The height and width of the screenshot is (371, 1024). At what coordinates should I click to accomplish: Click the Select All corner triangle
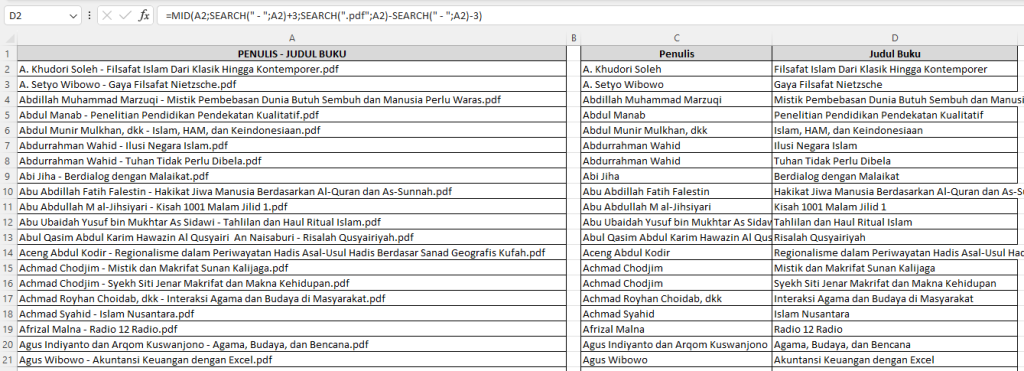tap(8, 39)
